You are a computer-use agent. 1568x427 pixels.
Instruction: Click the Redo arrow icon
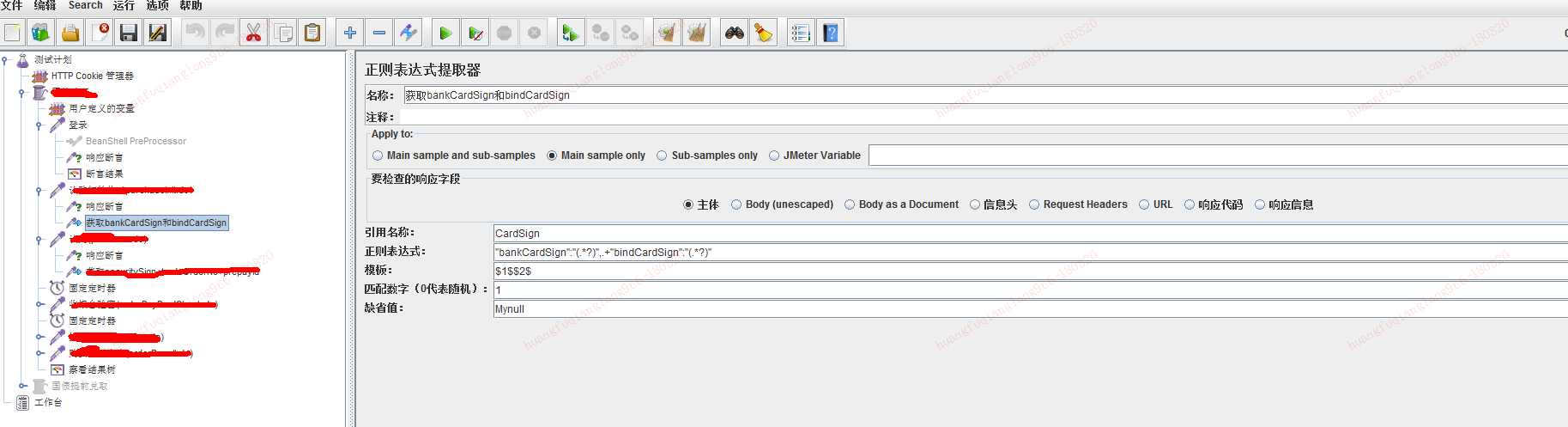[225, 33]
